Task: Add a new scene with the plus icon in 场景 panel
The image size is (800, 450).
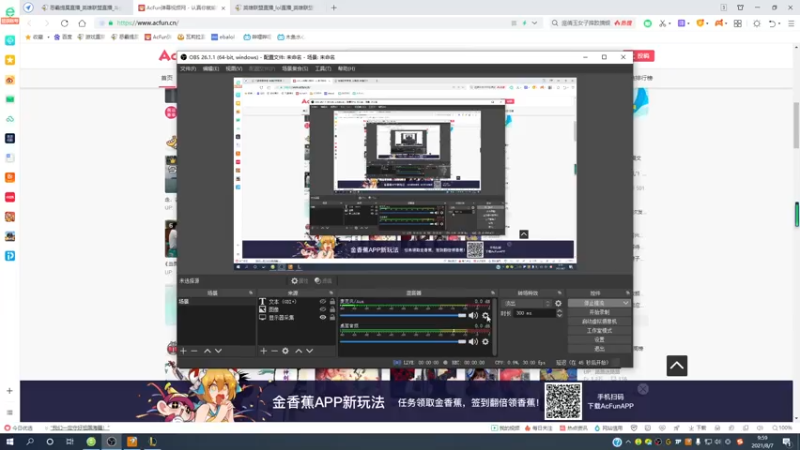Action: 184,351
